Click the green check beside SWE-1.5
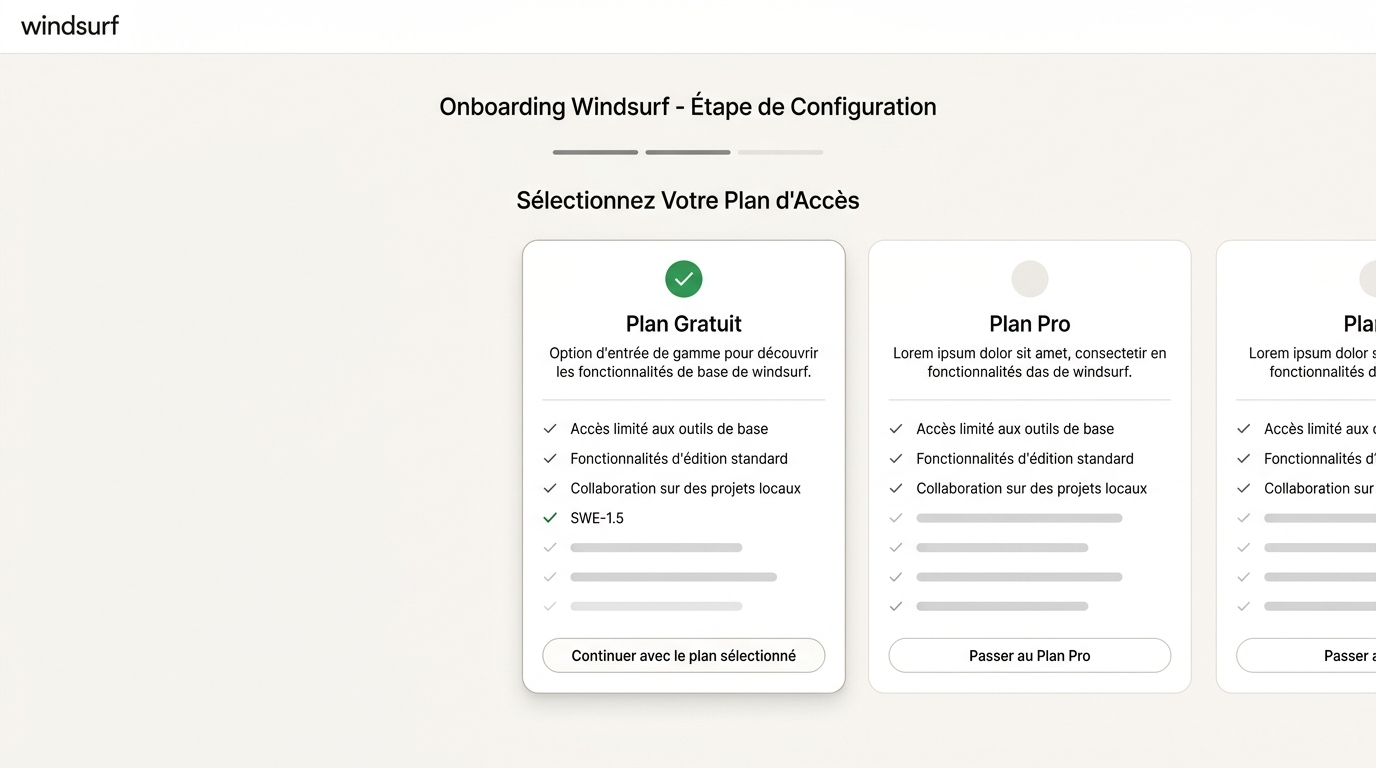This screenshot has width=1376, height=768. 550,518
